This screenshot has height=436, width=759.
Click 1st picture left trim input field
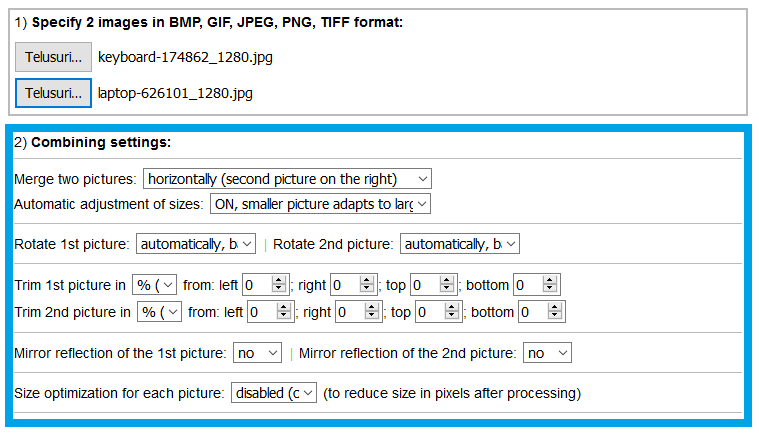pyautogui.click(x=266, y=285)
